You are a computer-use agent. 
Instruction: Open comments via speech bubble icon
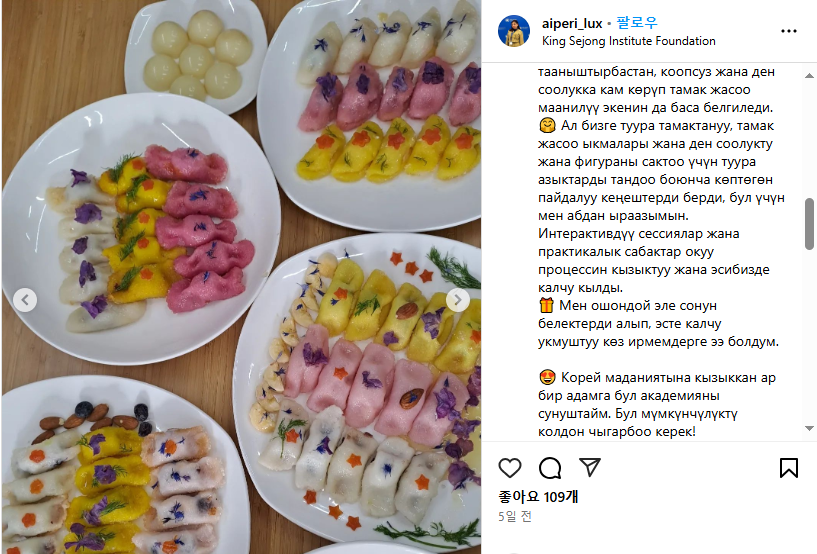[550, 467]
